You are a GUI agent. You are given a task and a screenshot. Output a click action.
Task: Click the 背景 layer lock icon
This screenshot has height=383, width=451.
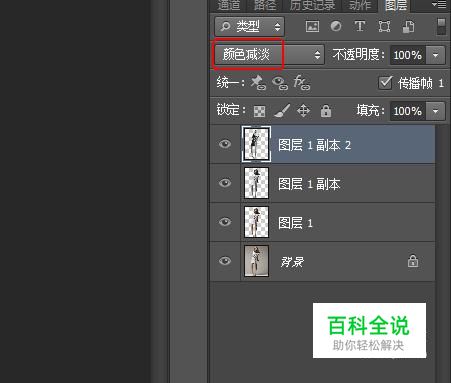413,261
